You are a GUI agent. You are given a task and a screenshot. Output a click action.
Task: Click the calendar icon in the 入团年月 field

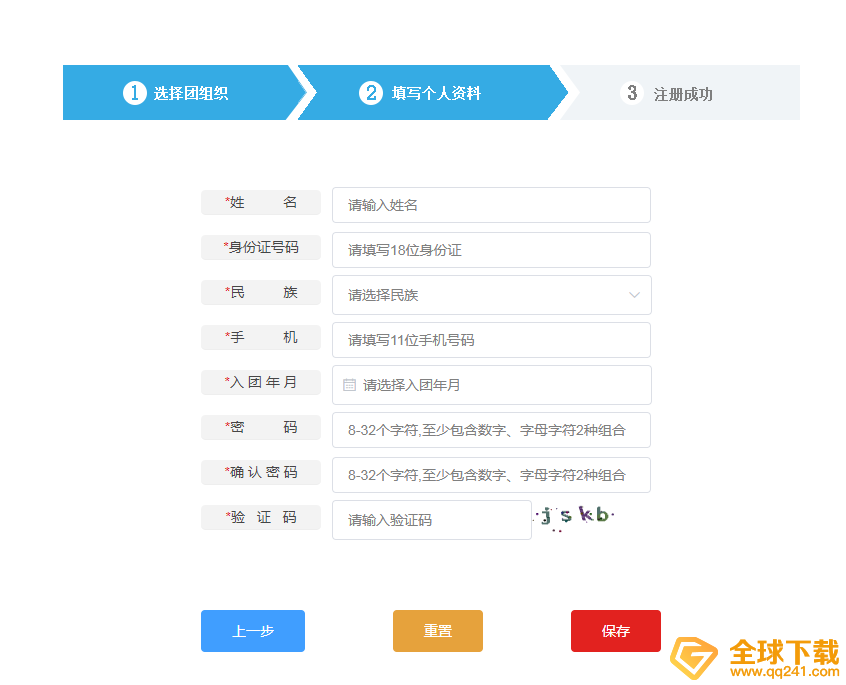tap(349, 385)
